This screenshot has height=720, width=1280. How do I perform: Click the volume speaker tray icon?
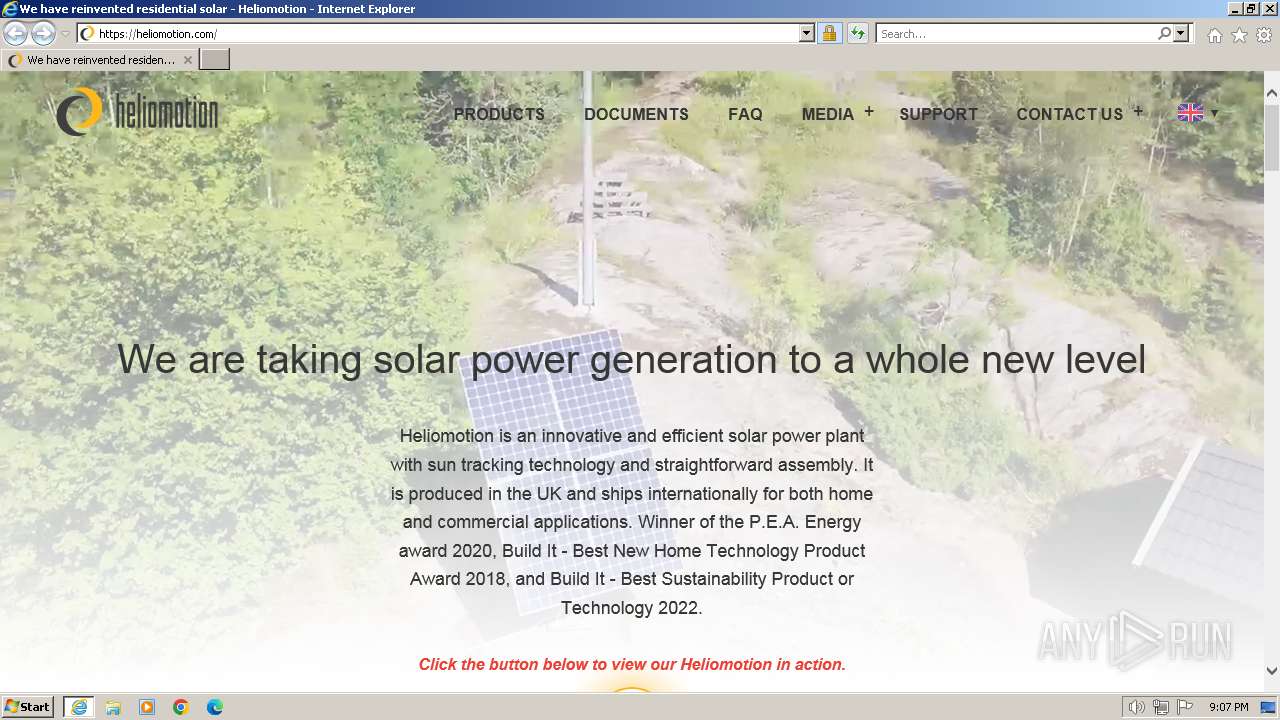[x=1137, y=707]
